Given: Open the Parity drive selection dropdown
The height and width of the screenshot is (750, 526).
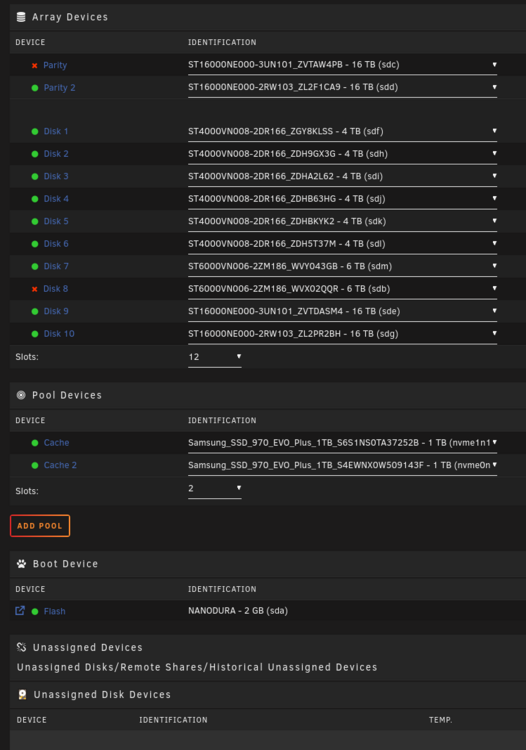Looking at the screenshot, I should coord(342,65).
